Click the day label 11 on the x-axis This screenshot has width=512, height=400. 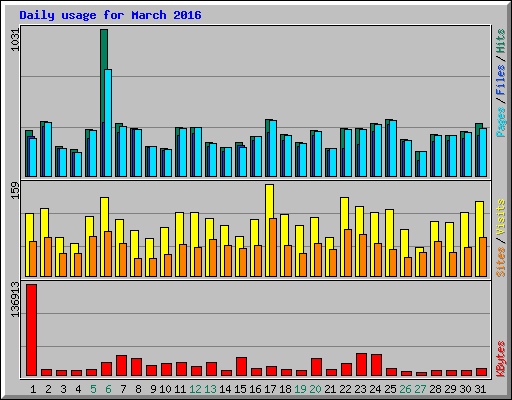(x=180, y=389)
